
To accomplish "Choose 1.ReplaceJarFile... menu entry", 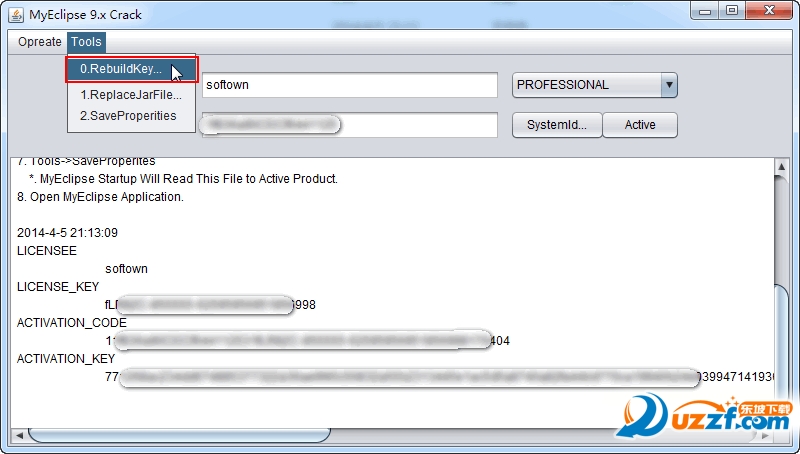I will (x=132, y=95).
